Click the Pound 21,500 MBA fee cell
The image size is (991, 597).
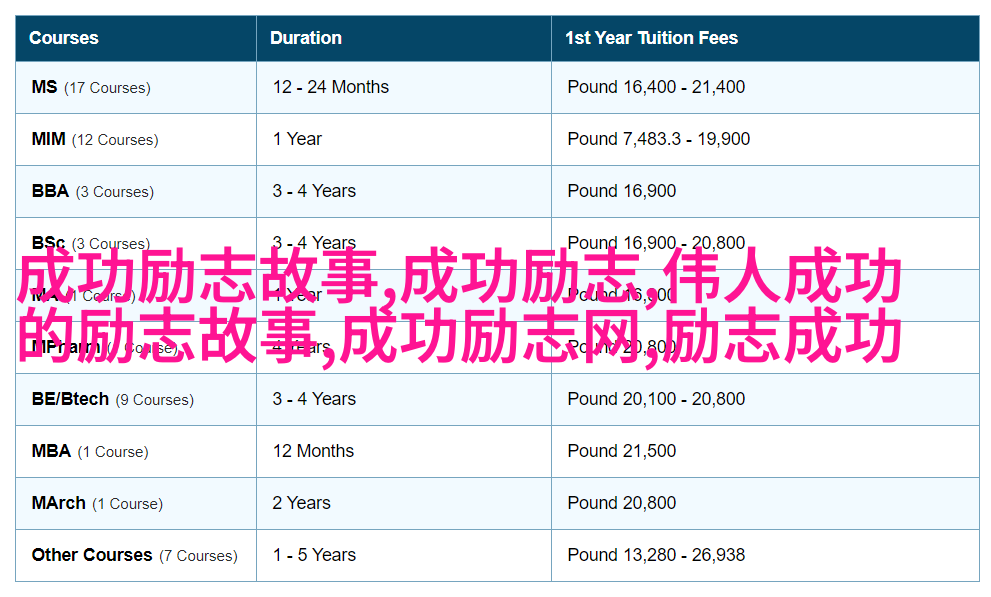coord(621,451)
